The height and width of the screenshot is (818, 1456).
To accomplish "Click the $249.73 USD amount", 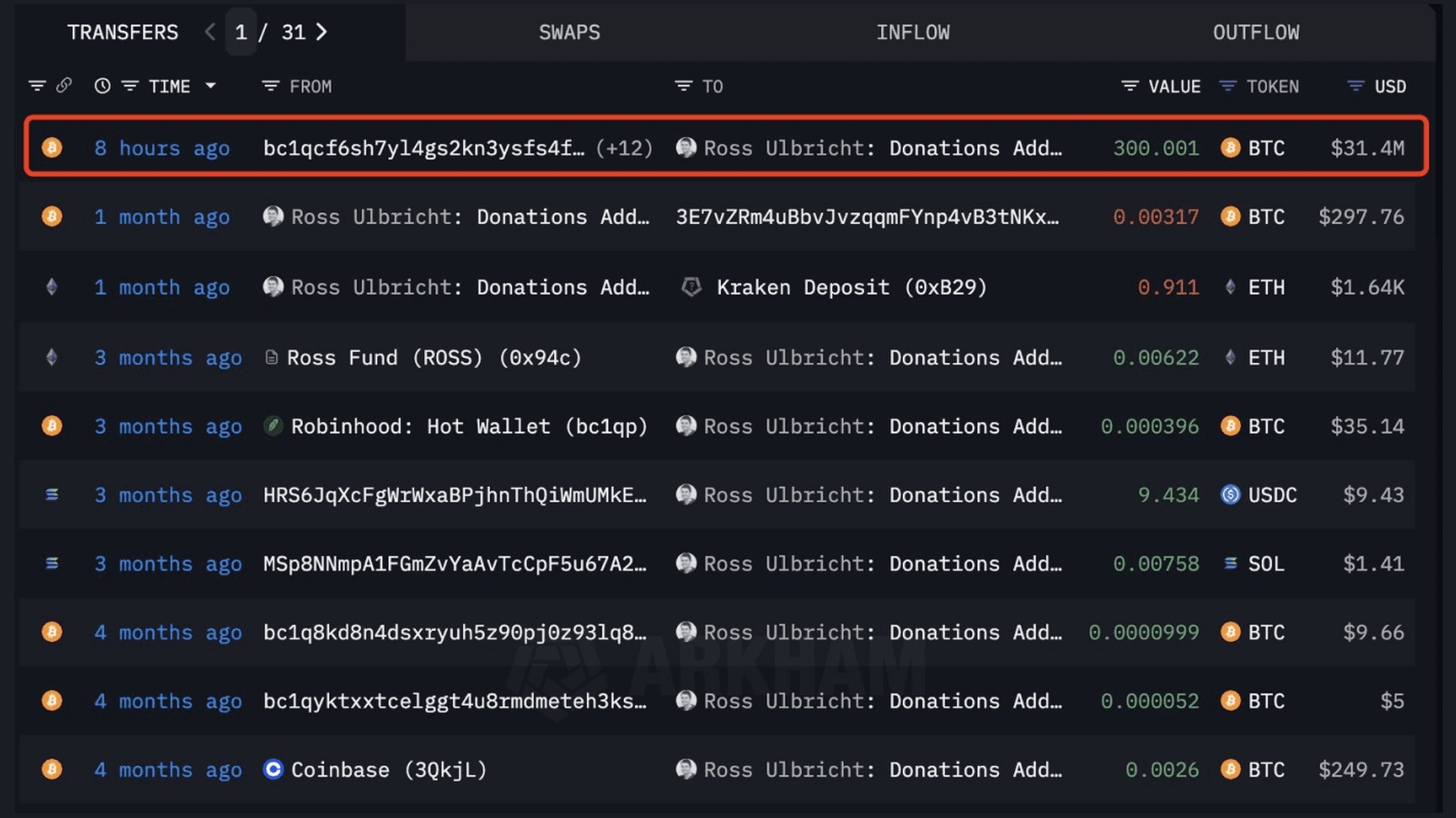I will click(1362, 769).
